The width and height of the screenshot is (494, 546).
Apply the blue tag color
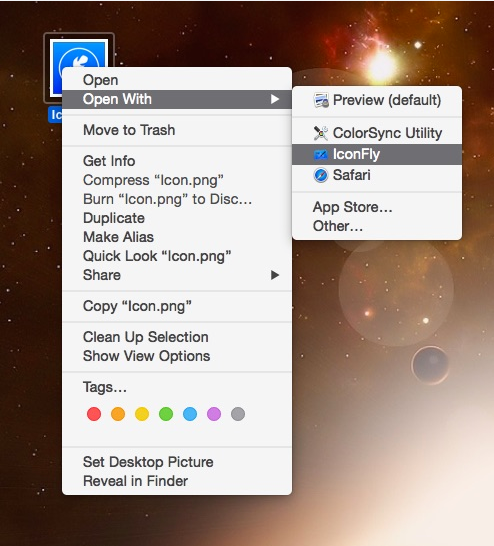(190, 414)
